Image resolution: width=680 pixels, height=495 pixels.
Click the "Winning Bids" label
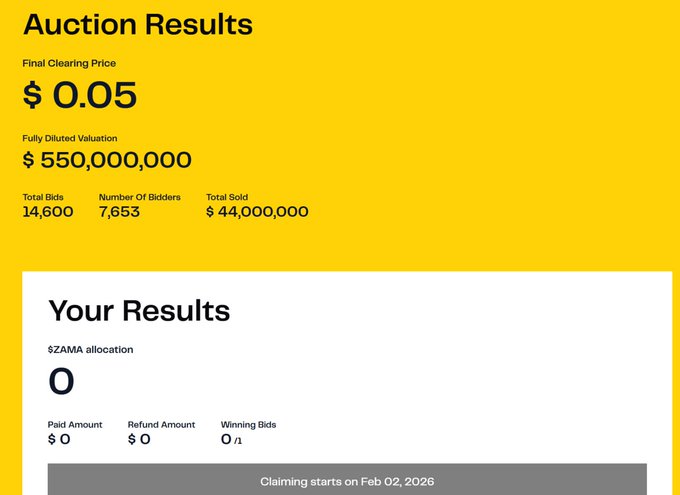pyautogui.click(x=248, y=425)
